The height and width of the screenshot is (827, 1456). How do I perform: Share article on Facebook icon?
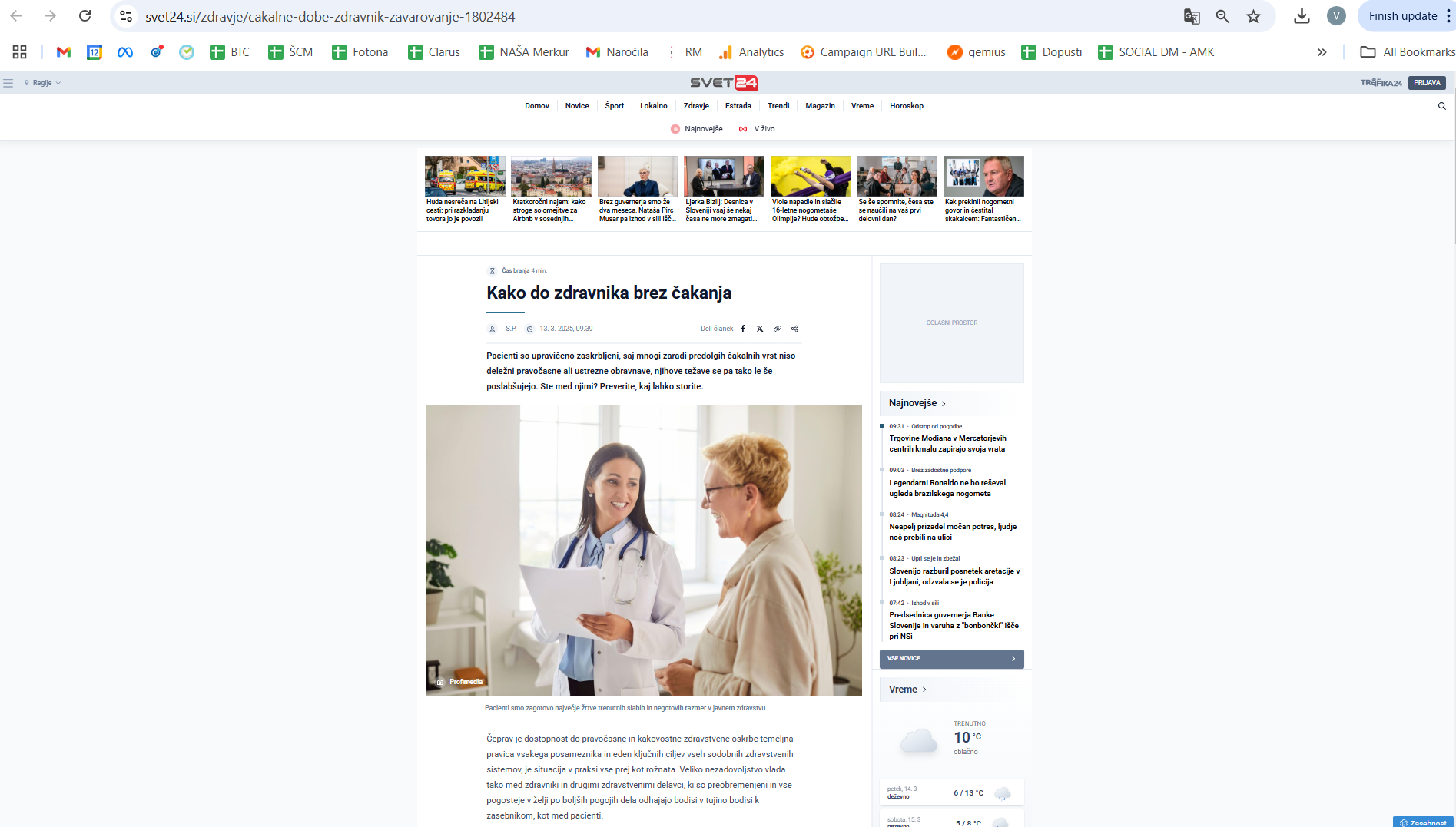(742, 329)
